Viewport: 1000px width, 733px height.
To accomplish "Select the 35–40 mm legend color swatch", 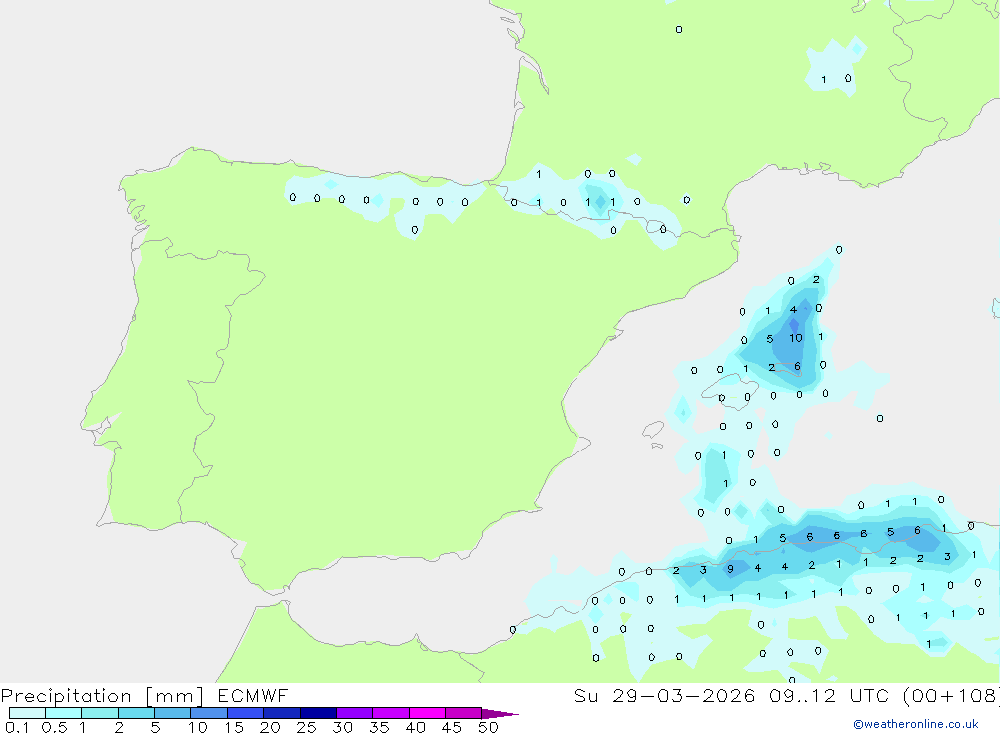I will coord(391,713).
